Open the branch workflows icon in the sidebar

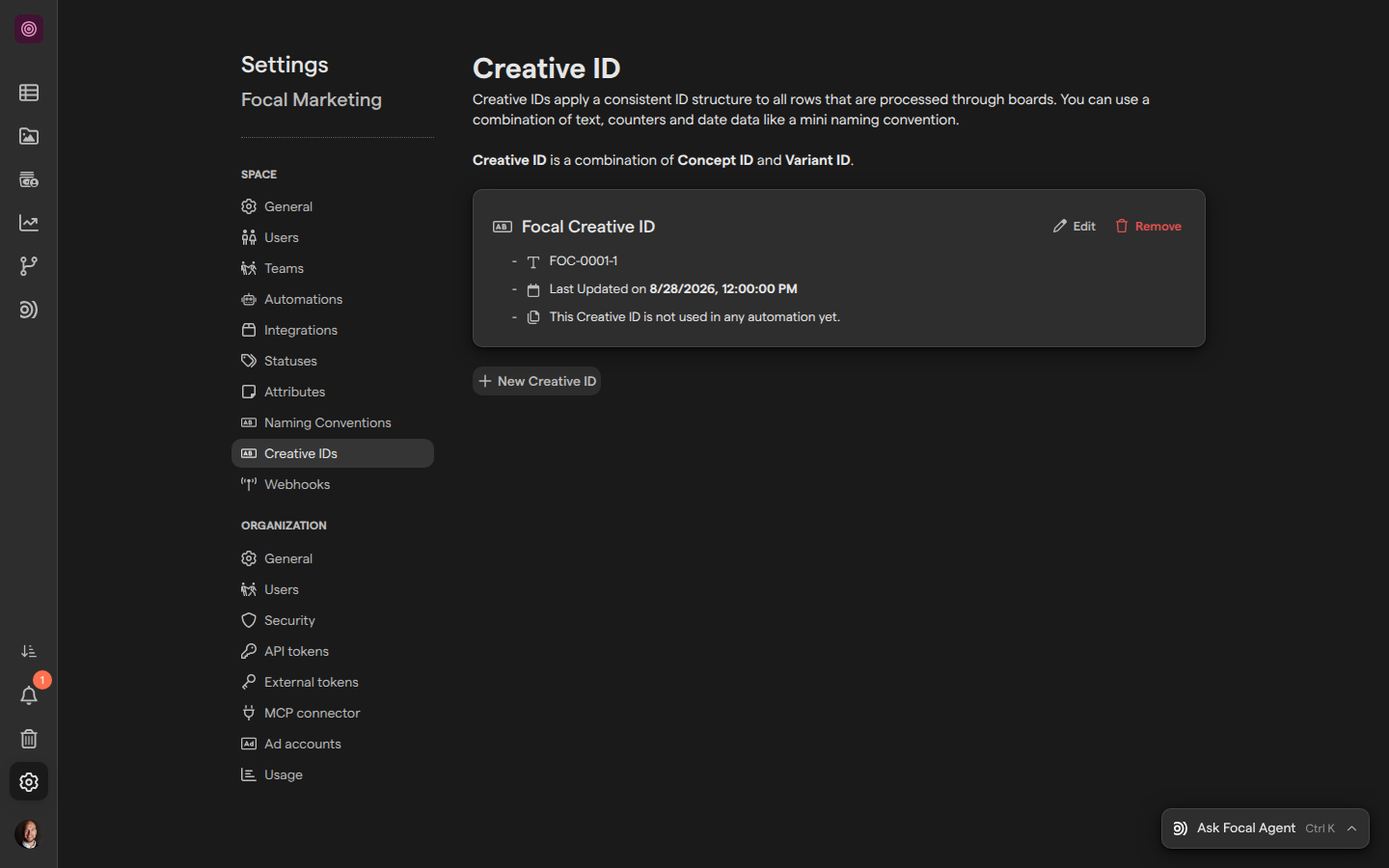click(x=29, y=266)
